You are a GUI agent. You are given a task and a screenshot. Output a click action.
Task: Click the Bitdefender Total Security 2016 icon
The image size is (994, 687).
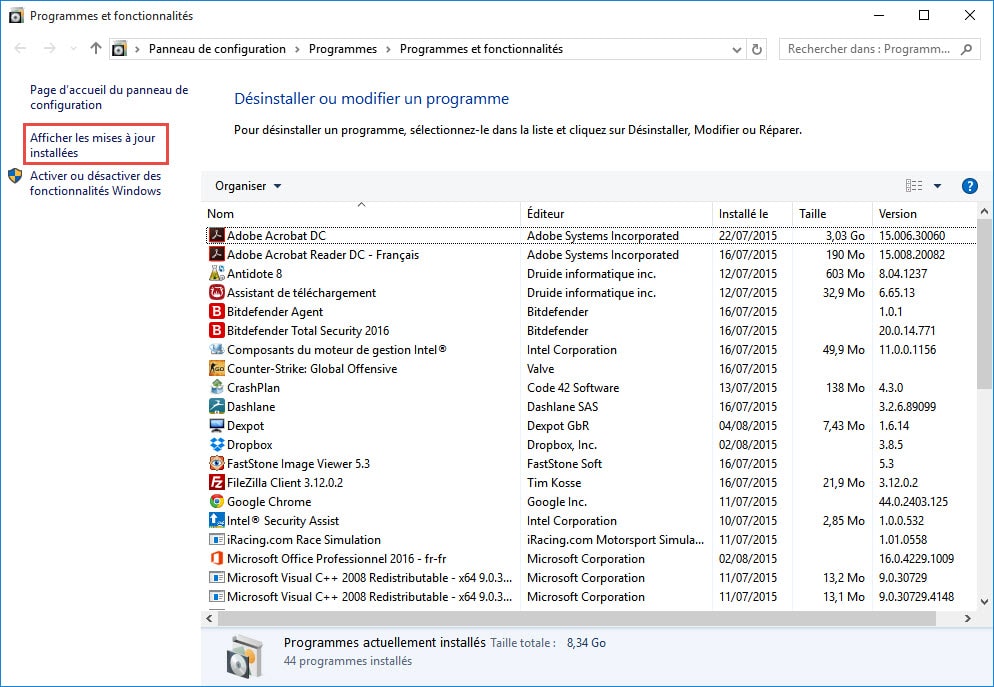click(217, 330)
